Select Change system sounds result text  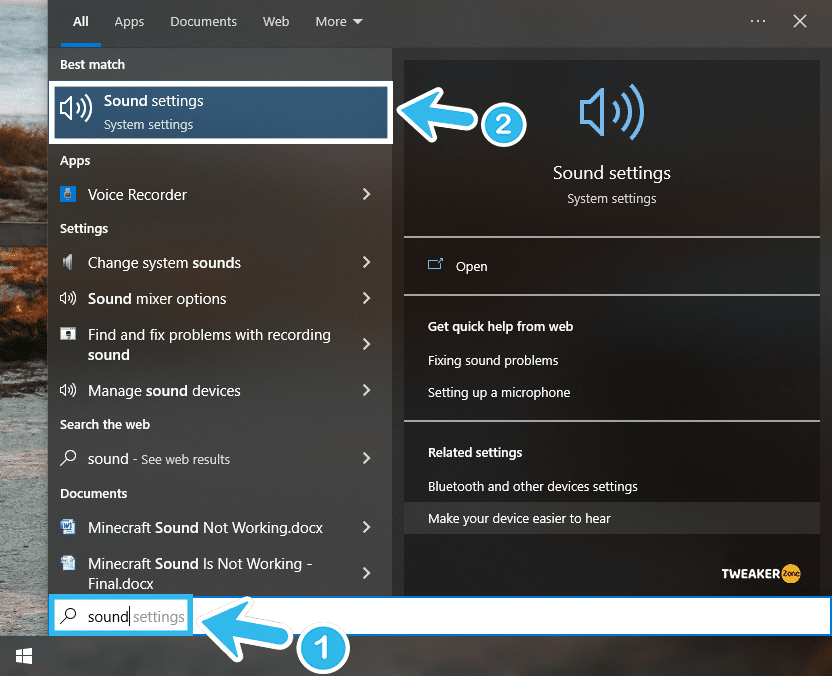[164, 263]
